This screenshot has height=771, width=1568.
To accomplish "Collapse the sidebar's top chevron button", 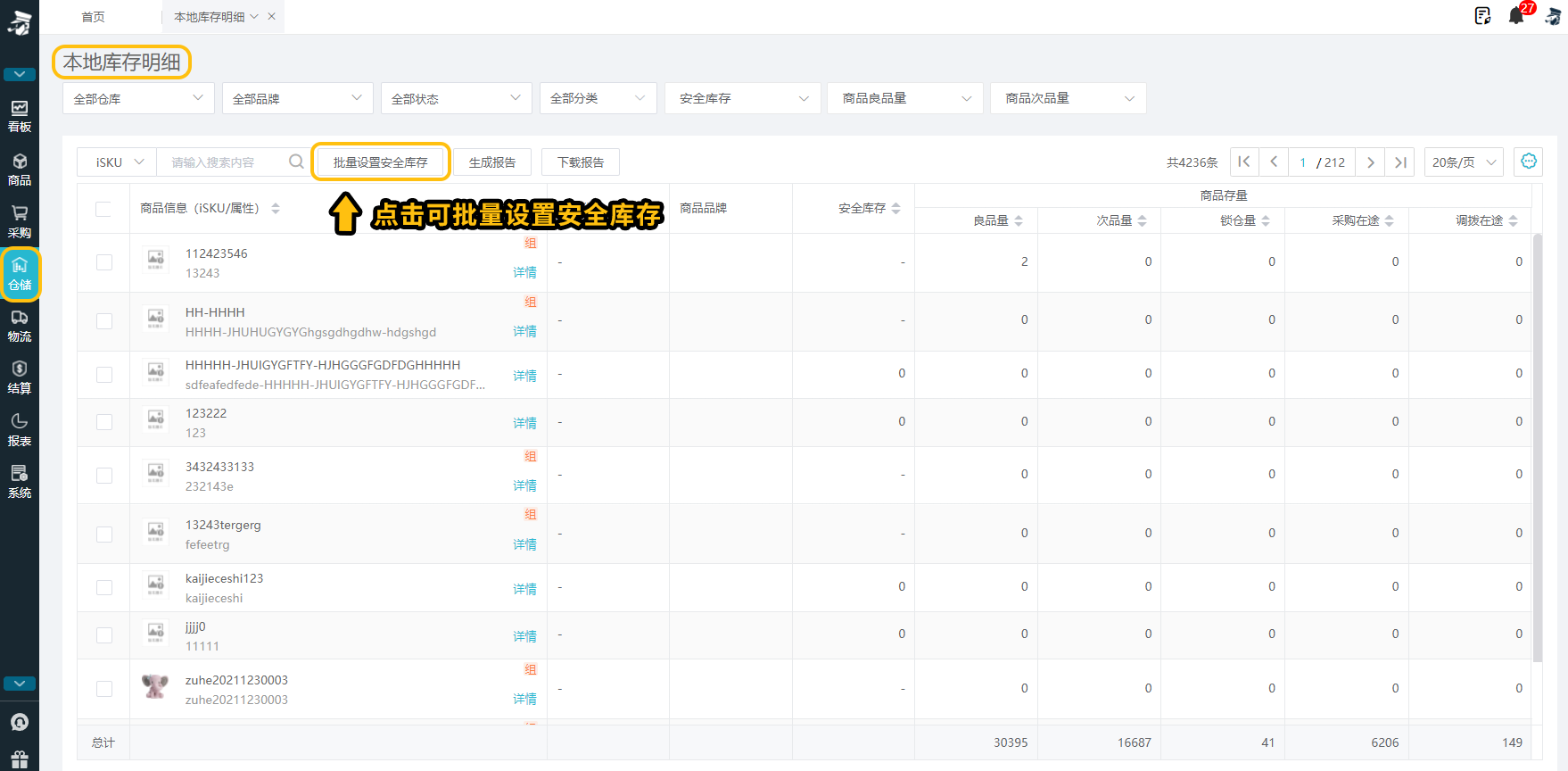I will coord(20,74).
